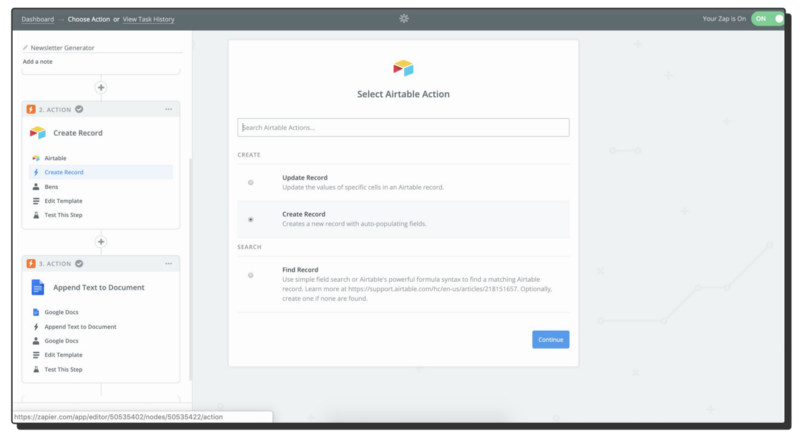The height and width of the screenshot is (445, 800).
Task: Open Edit Template in step 3
Action: [63, 355]
